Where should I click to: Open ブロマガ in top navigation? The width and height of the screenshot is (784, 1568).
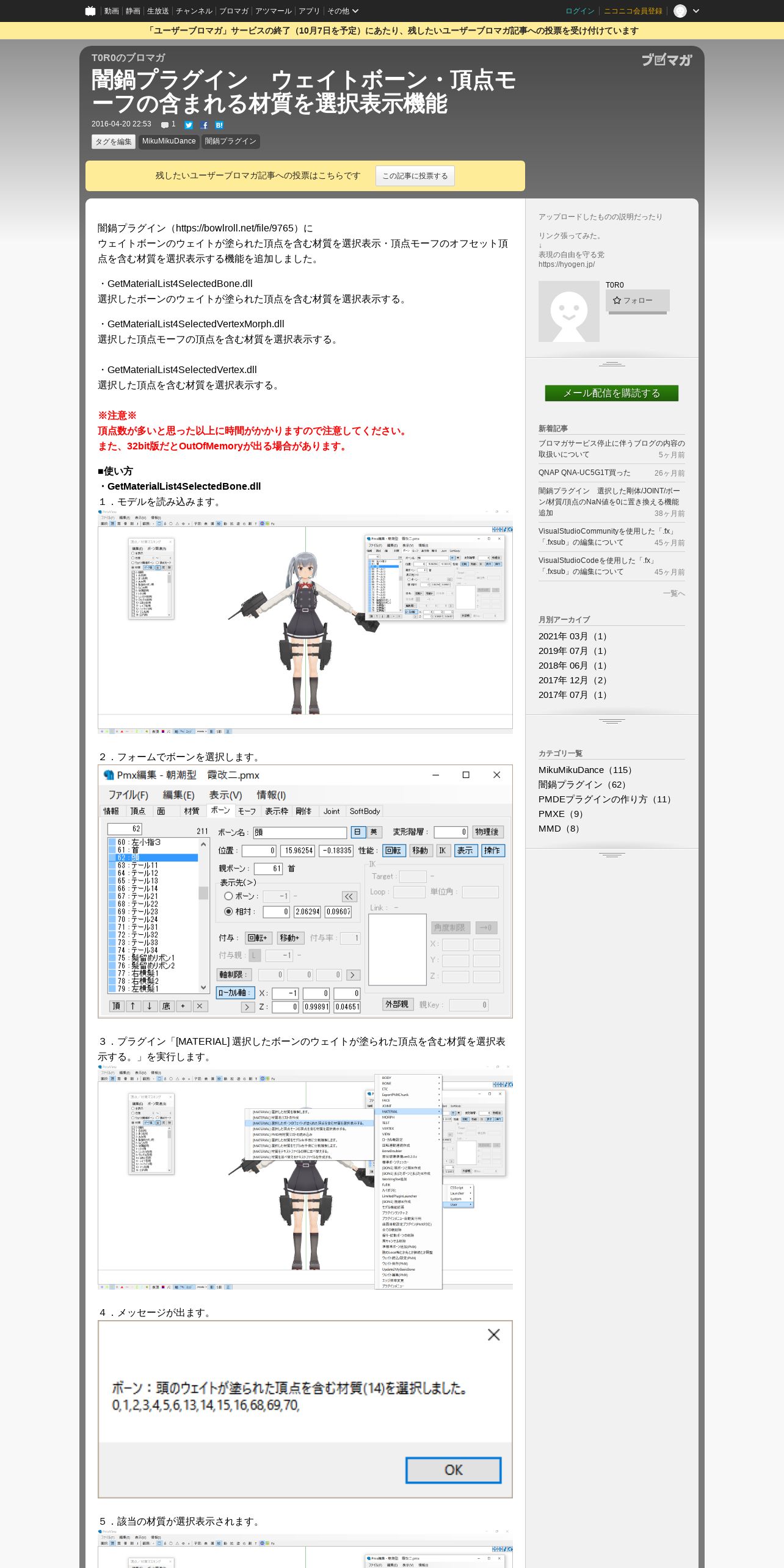click(234, 11)
